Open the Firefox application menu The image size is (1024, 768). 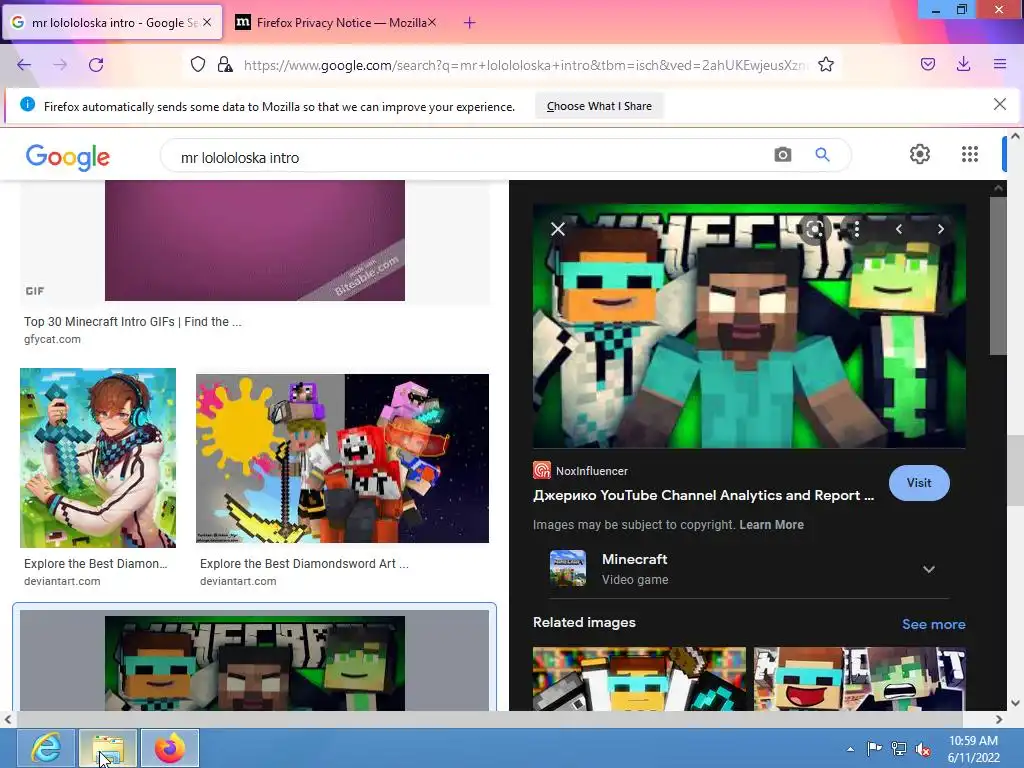(1000, 64)
